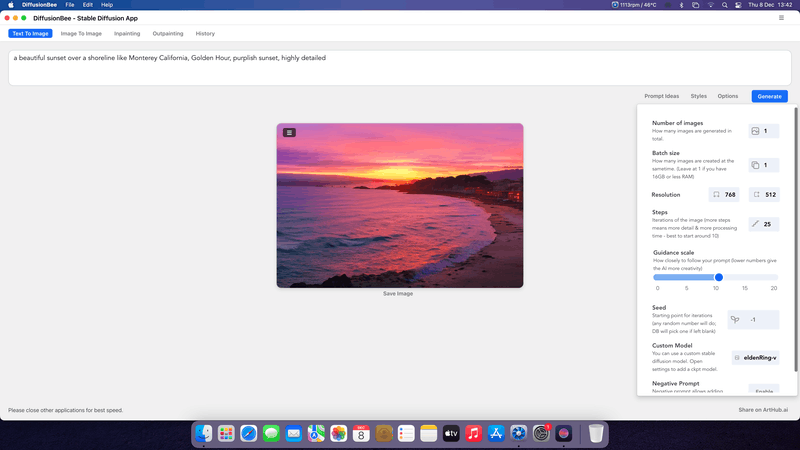Viewport: 800px width, 450px height.
Task: Open the Trash in the dock
Action: [595, 434]
